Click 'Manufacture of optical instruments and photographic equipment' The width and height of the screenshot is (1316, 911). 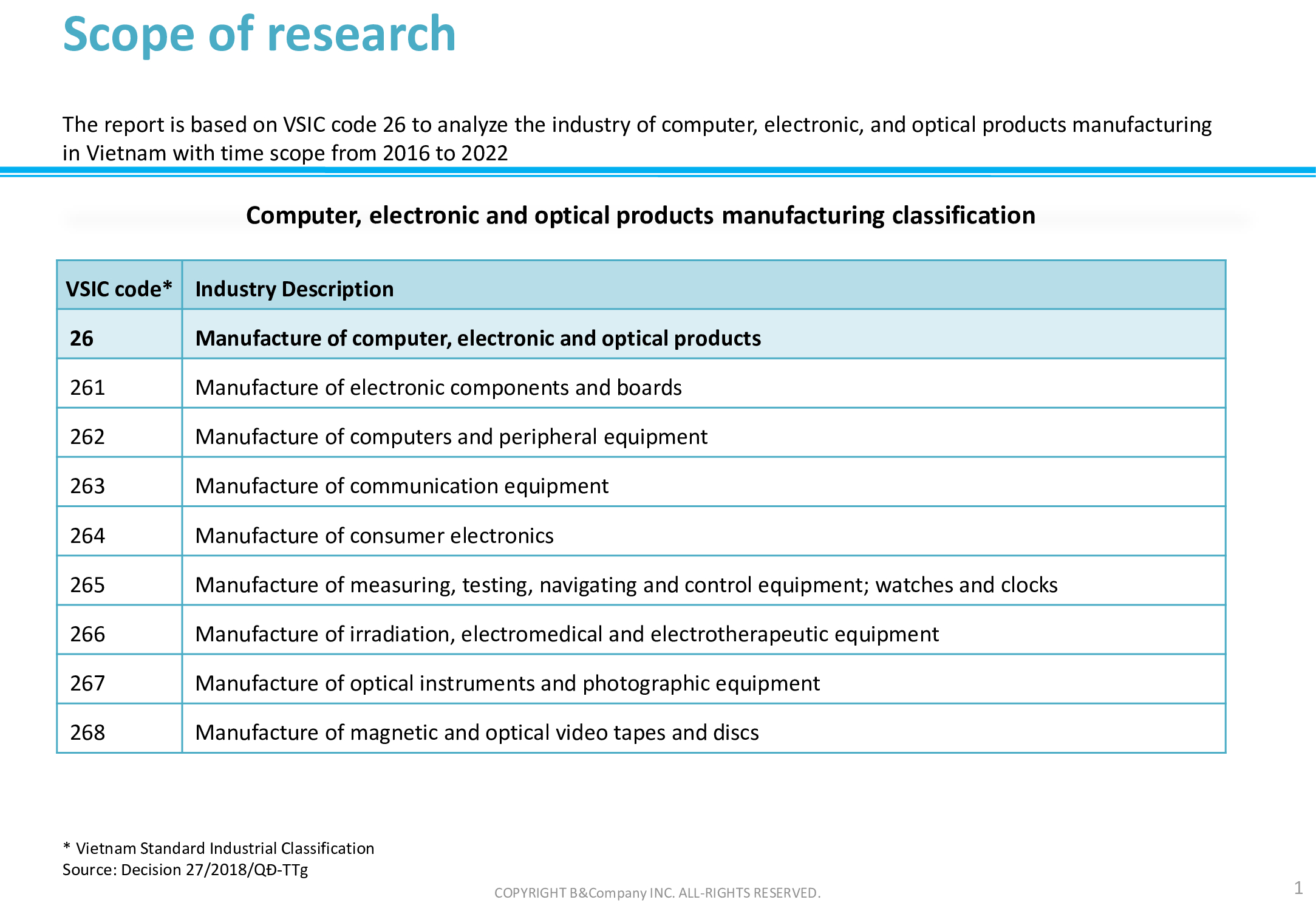click(507, 683)
